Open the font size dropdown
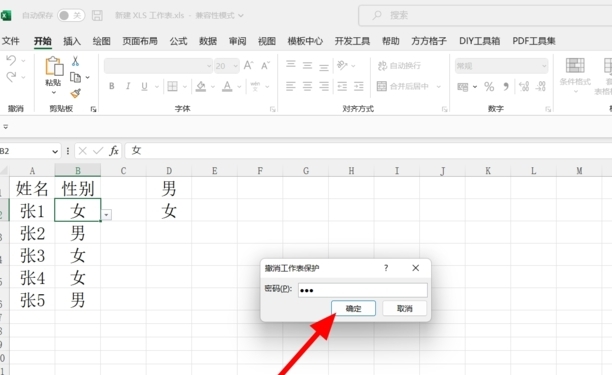612x375 pixels. click(x=235, y=66)
